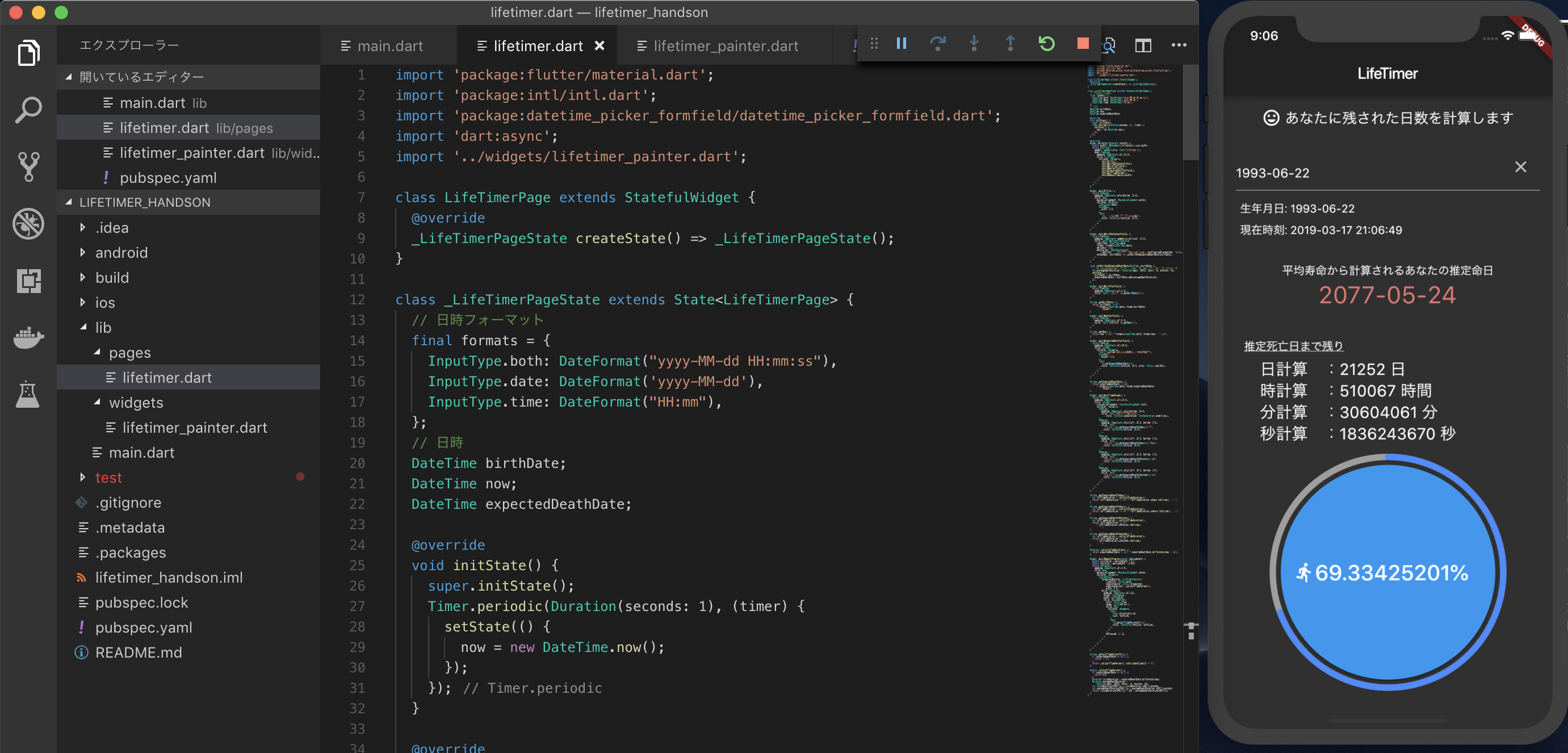Clear the date field in LifeTimer app

pos(1520,168)
